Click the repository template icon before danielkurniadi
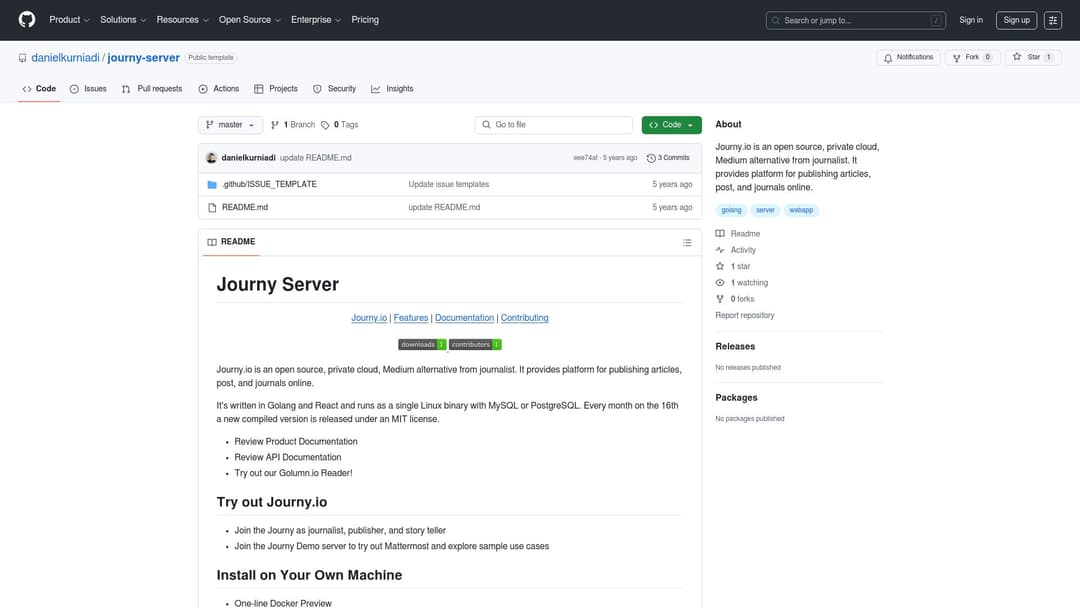 tap(23, 58)
